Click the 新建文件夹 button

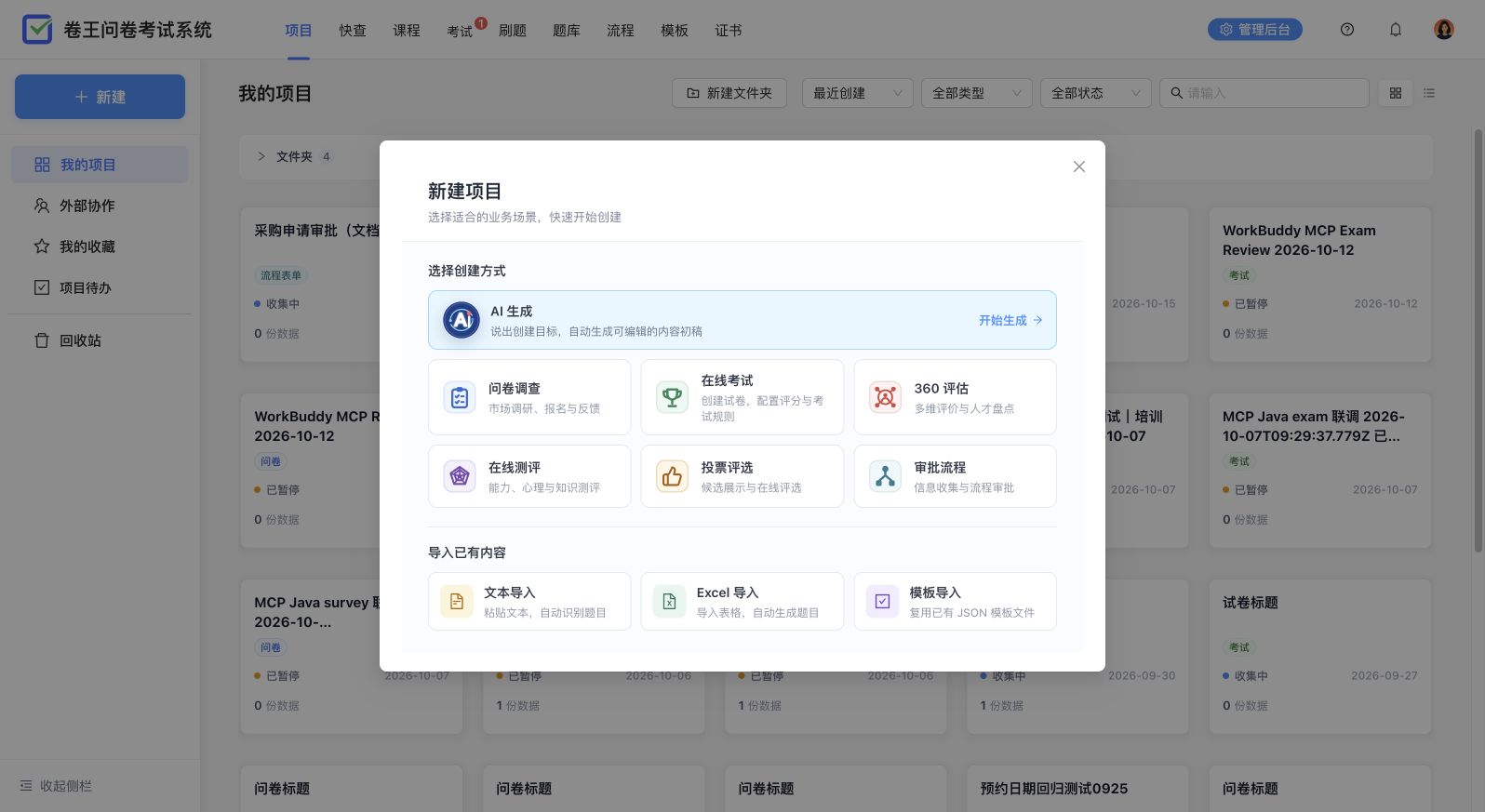click(729, 93)
